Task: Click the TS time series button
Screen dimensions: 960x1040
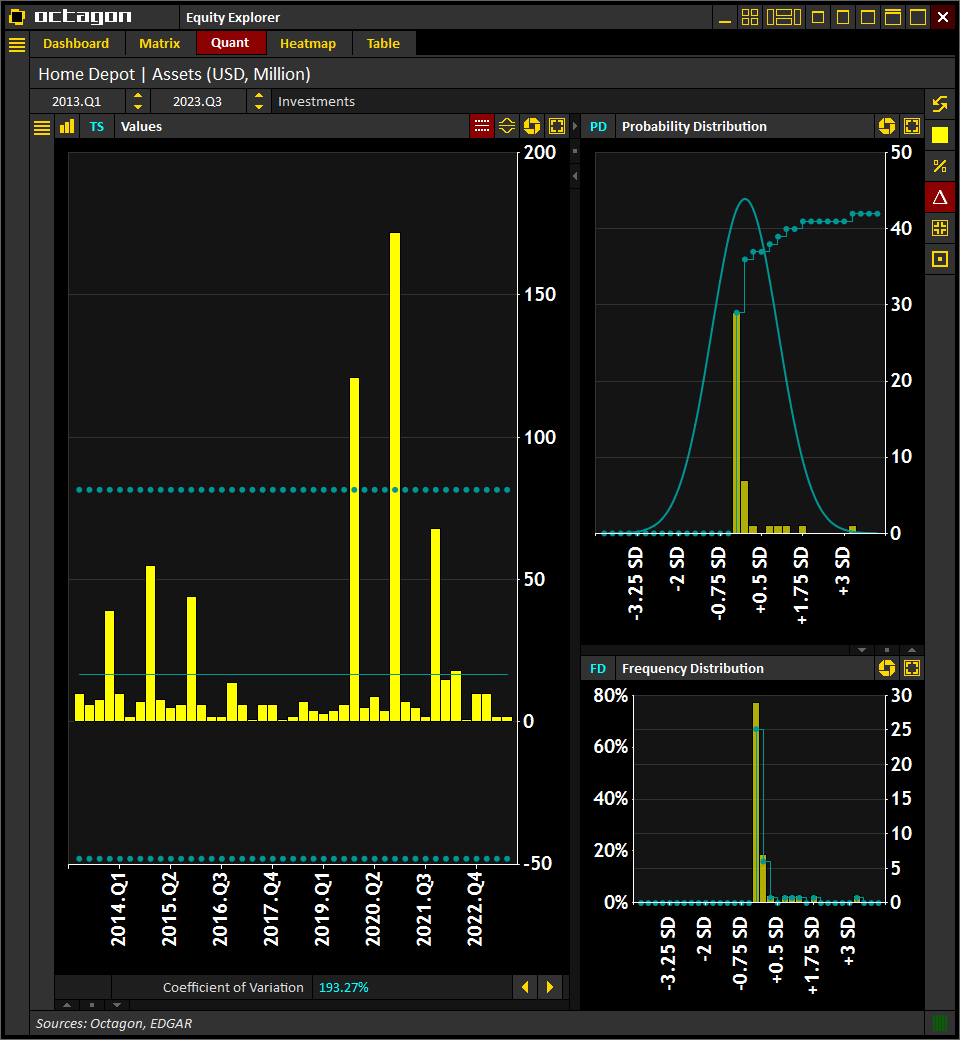Action: click(x=97, y=127)
